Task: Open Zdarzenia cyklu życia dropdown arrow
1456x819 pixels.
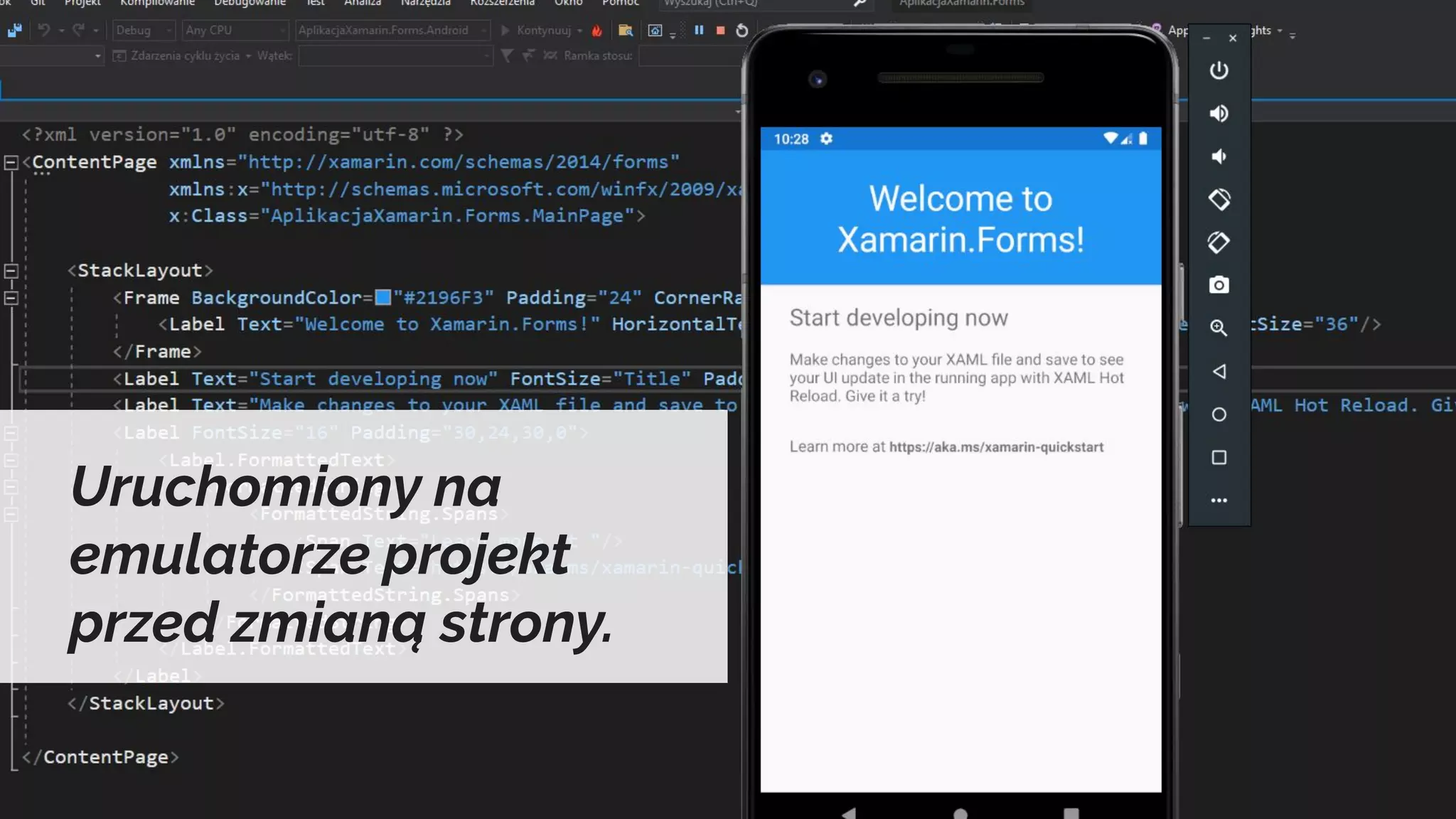Action: pyautogui.click(x=248, y=55)
